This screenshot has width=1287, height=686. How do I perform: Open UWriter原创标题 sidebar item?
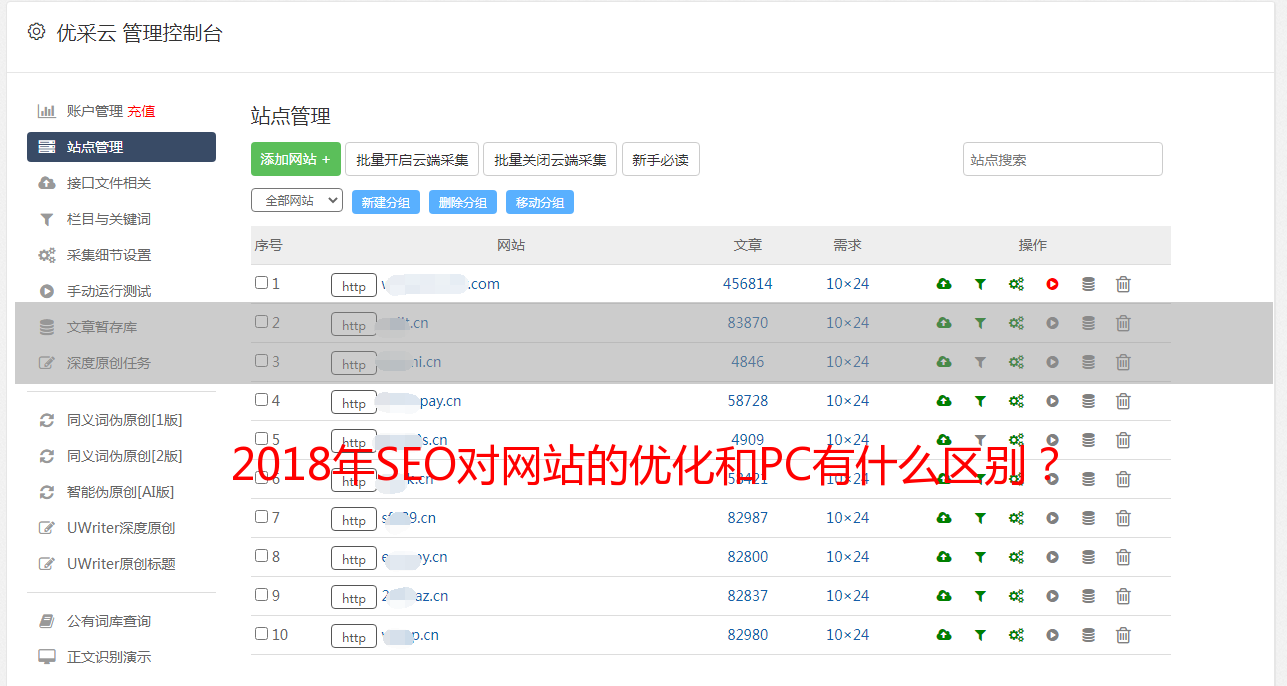(x=121, y=564)
